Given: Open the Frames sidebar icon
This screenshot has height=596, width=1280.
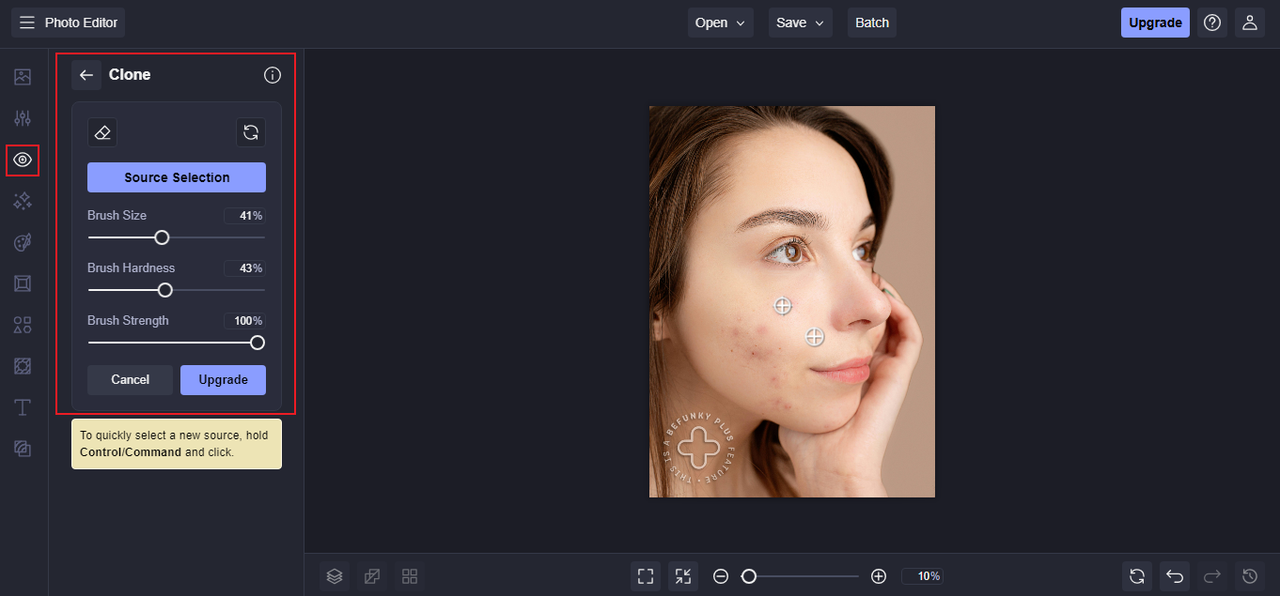Looking at the screenshot, I should [x=23, y=284].
